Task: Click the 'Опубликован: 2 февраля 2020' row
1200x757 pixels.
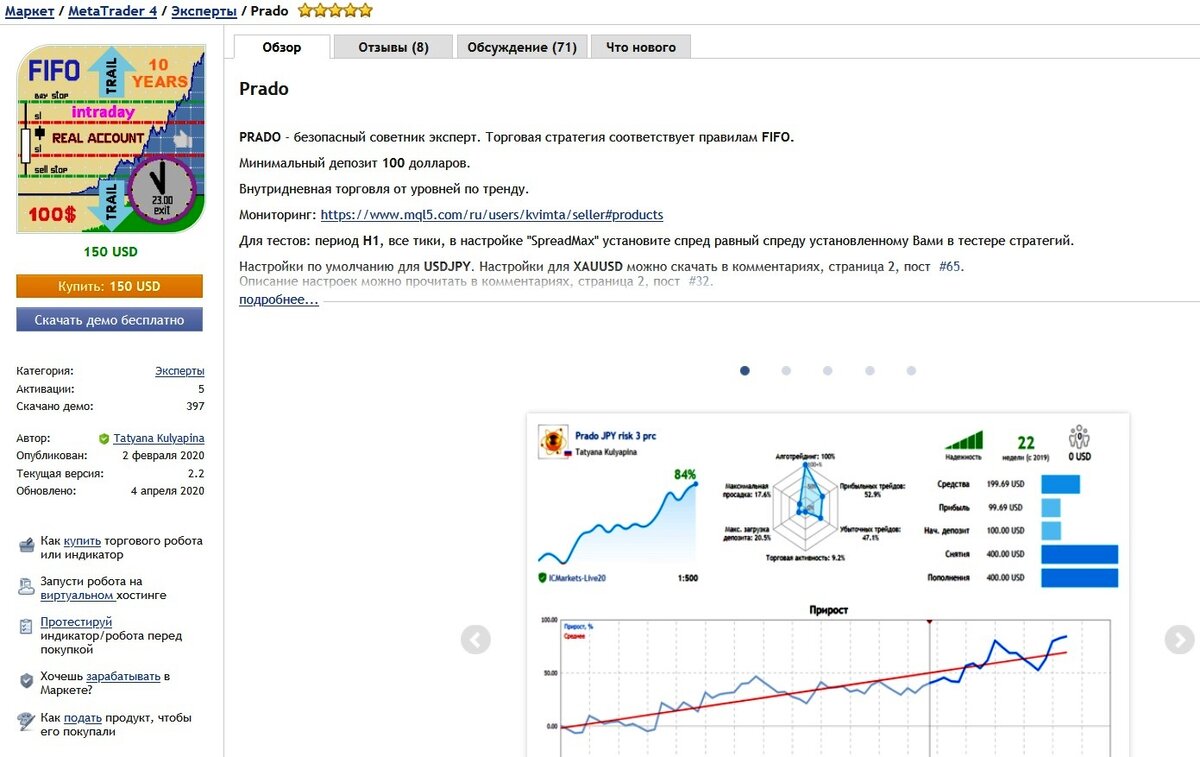Action: click(x=110, y=455)
